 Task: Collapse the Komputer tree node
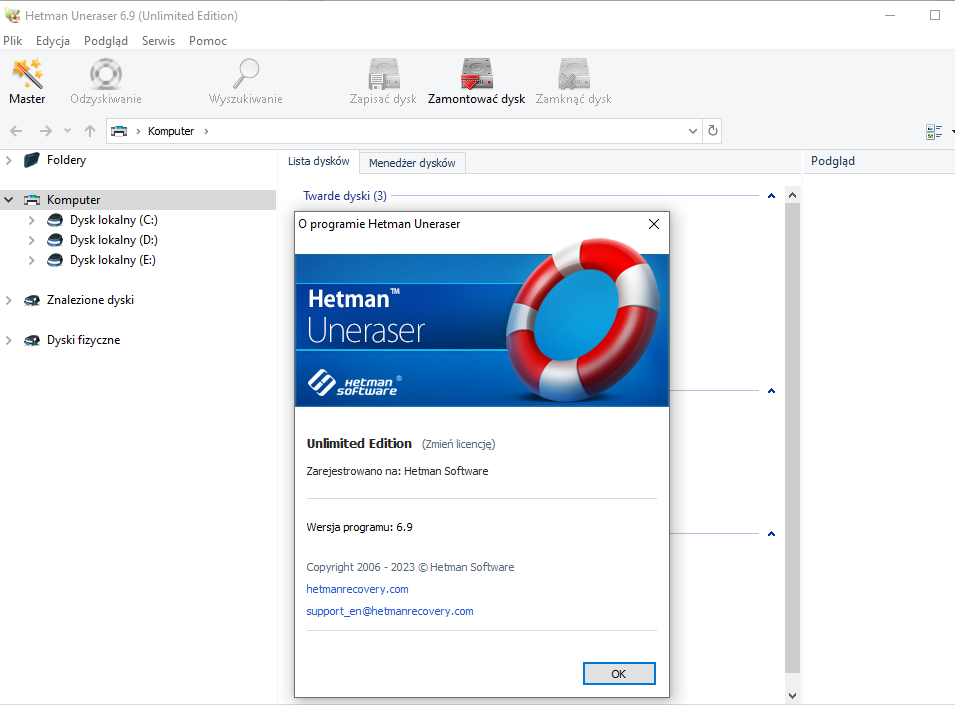(x=9, y=200)
